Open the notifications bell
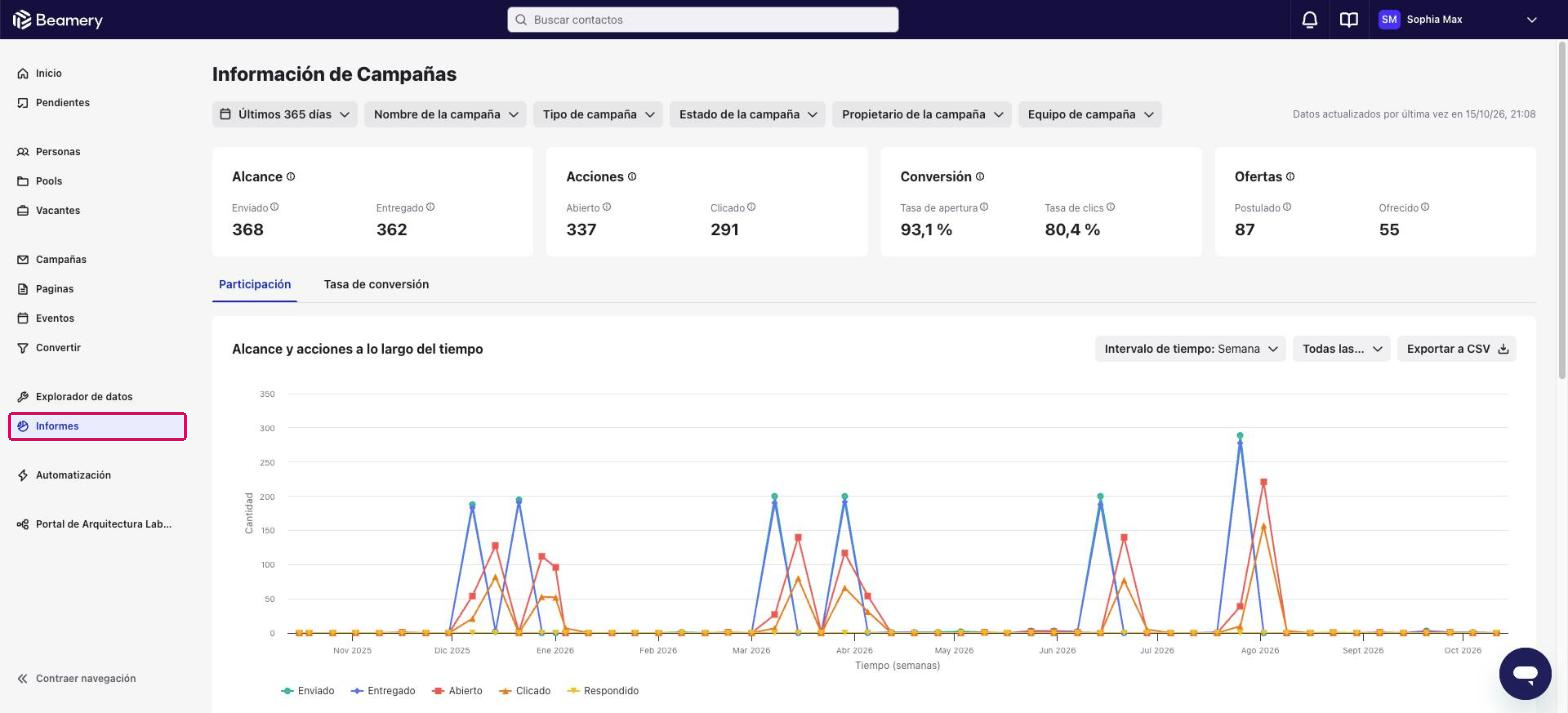 (x=1309, y=20)
